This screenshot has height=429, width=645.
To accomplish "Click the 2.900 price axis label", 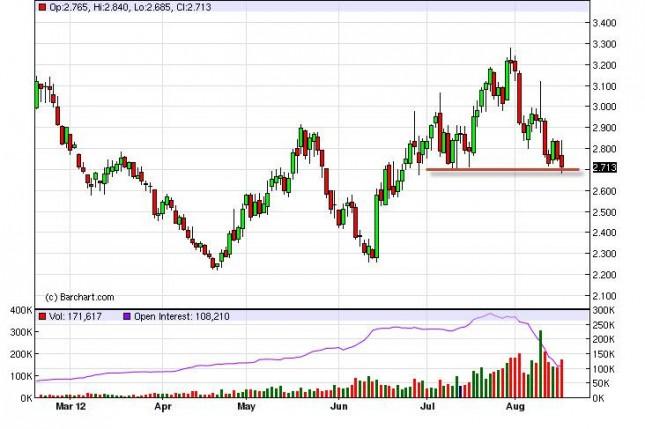I will [x=604, y=128].
